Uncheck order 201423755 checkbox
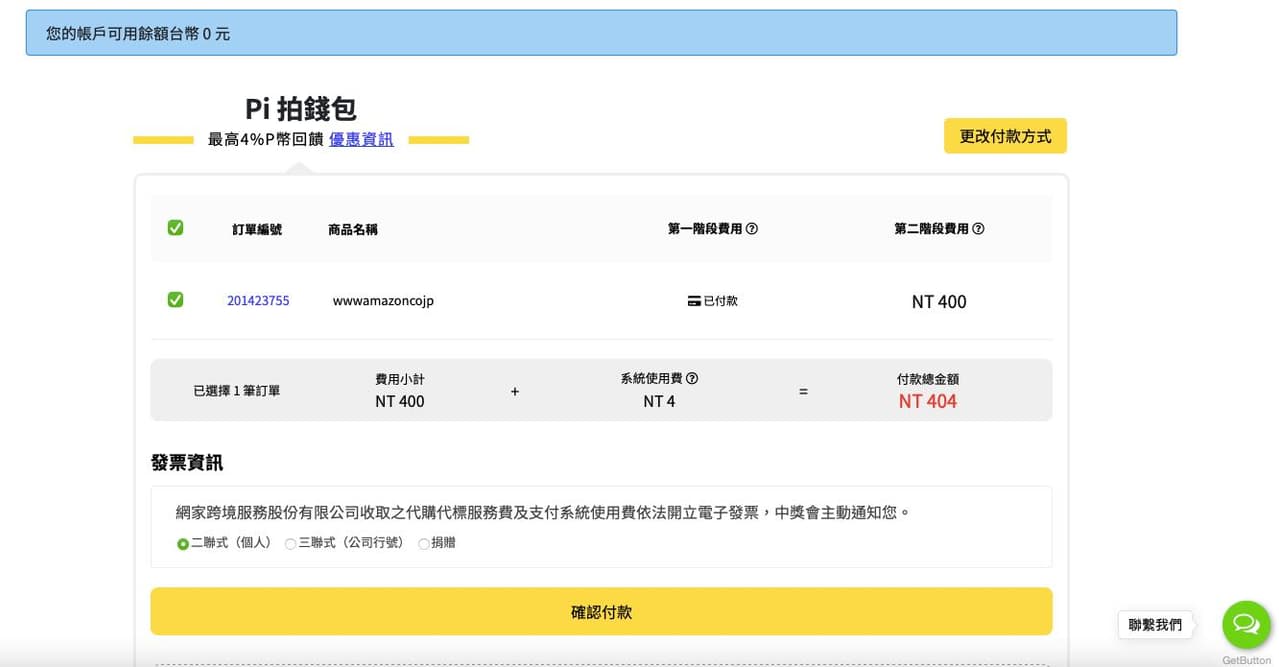 (175, 300)
